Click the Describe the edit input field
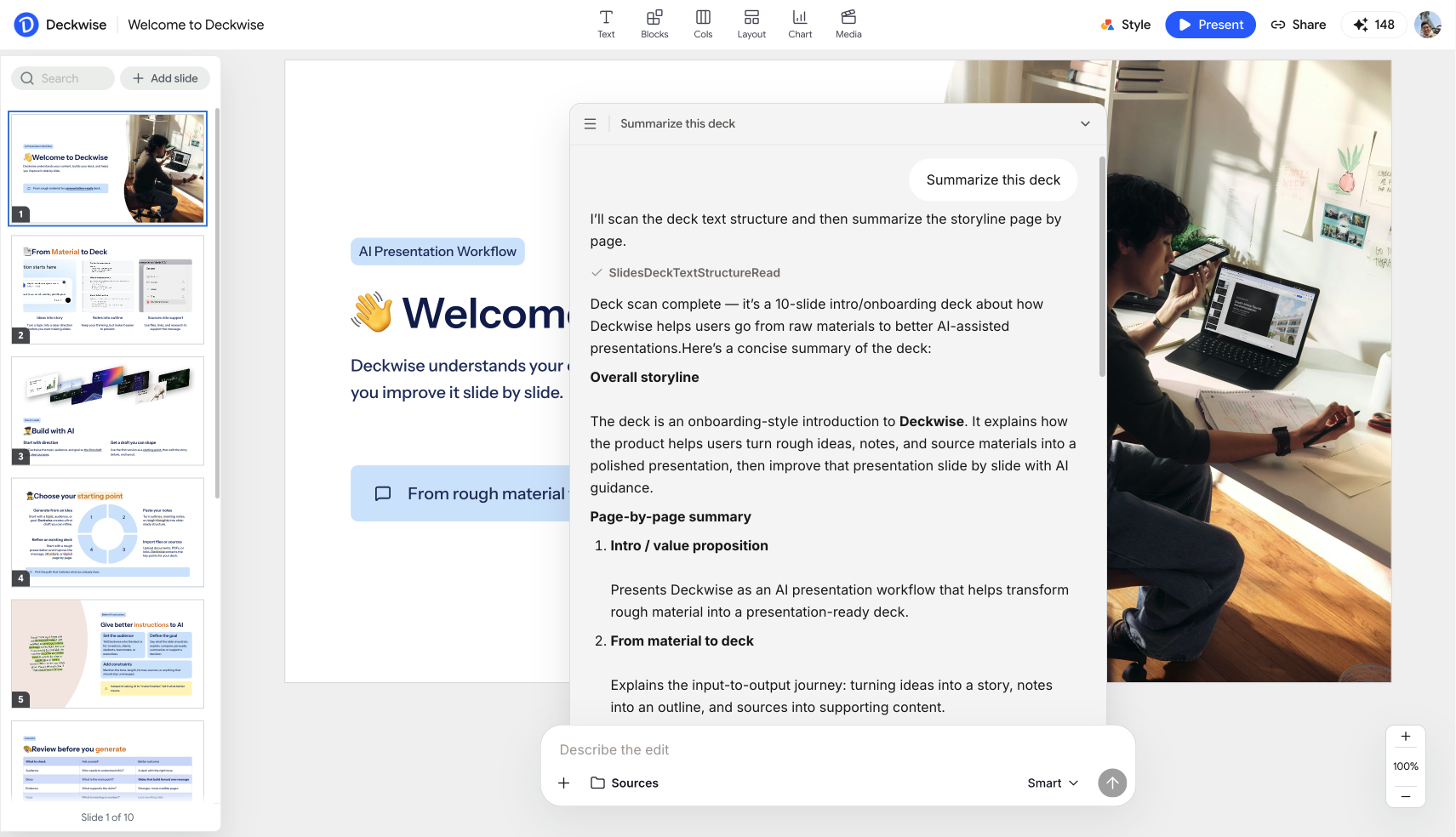Viewport: 1456px width, 837px height. click(837, 749)
